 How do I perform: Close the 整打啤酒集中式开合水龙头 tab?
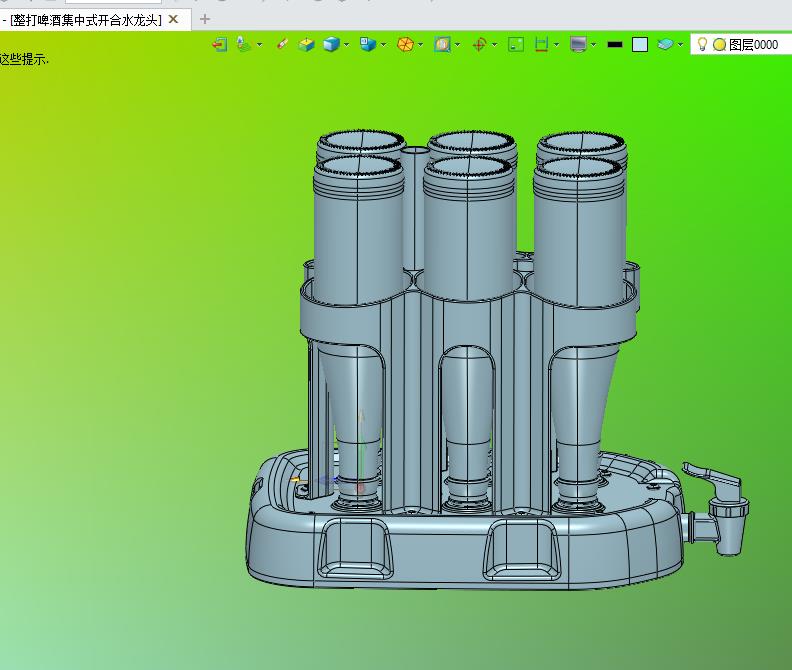click(x=173, y=19)
